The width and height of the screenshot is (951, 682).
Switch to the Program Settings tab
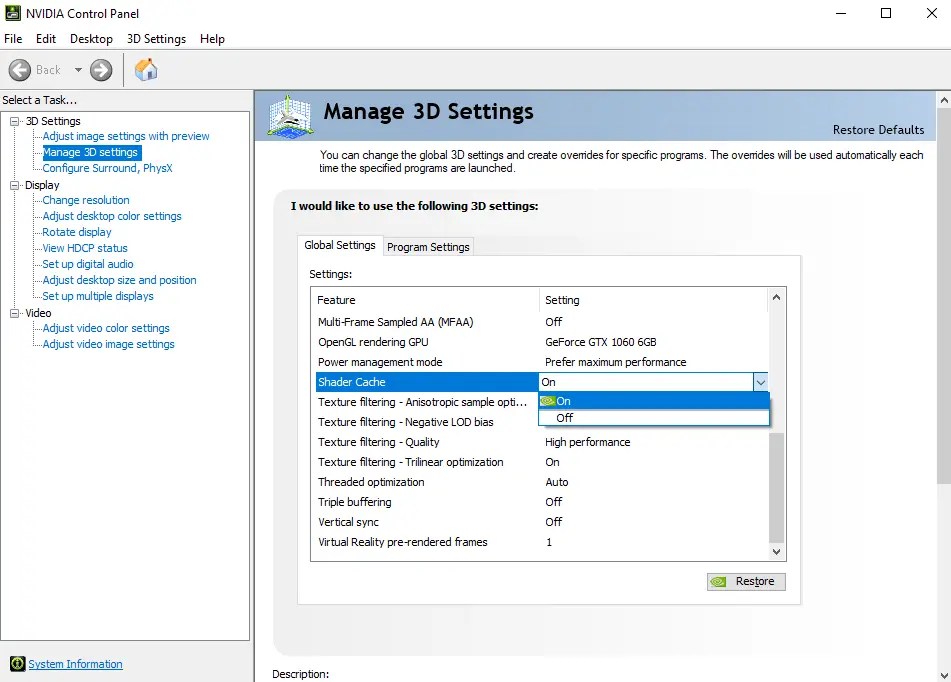point(428,247)
